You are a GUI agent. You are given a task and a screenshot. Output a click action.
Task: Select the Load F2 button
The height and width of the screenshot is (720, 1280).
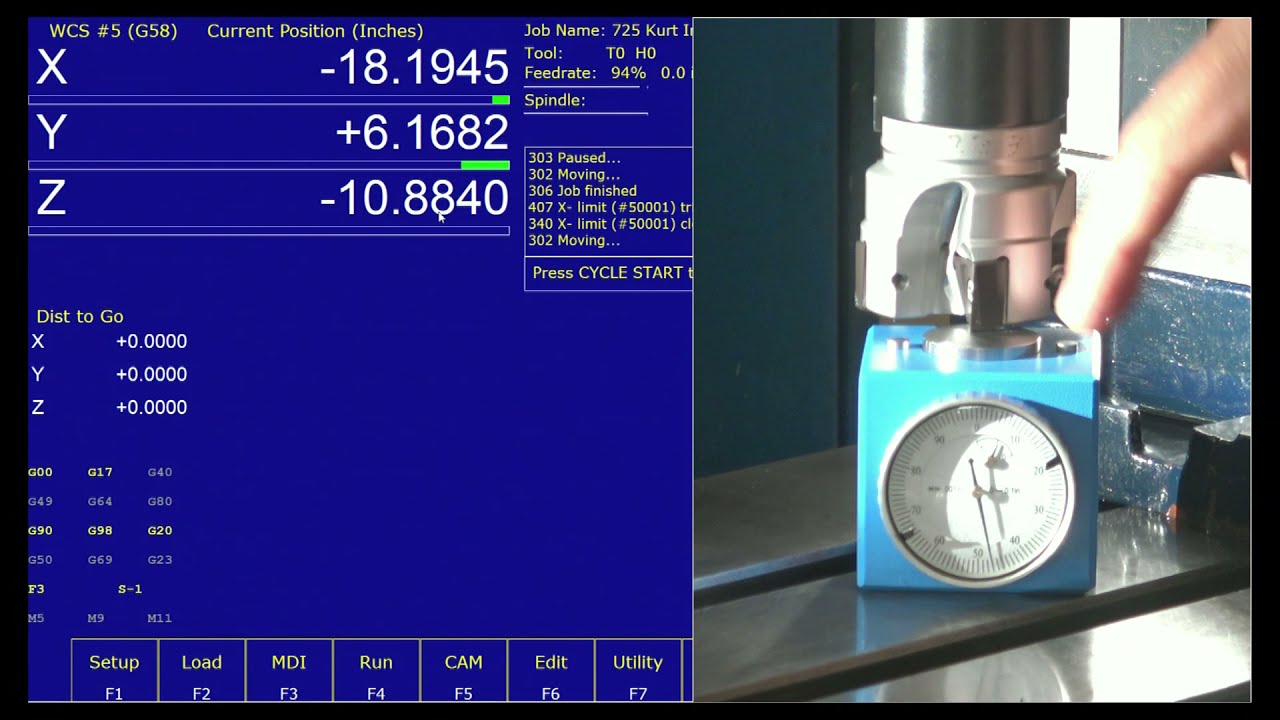(x=201, y=671)
